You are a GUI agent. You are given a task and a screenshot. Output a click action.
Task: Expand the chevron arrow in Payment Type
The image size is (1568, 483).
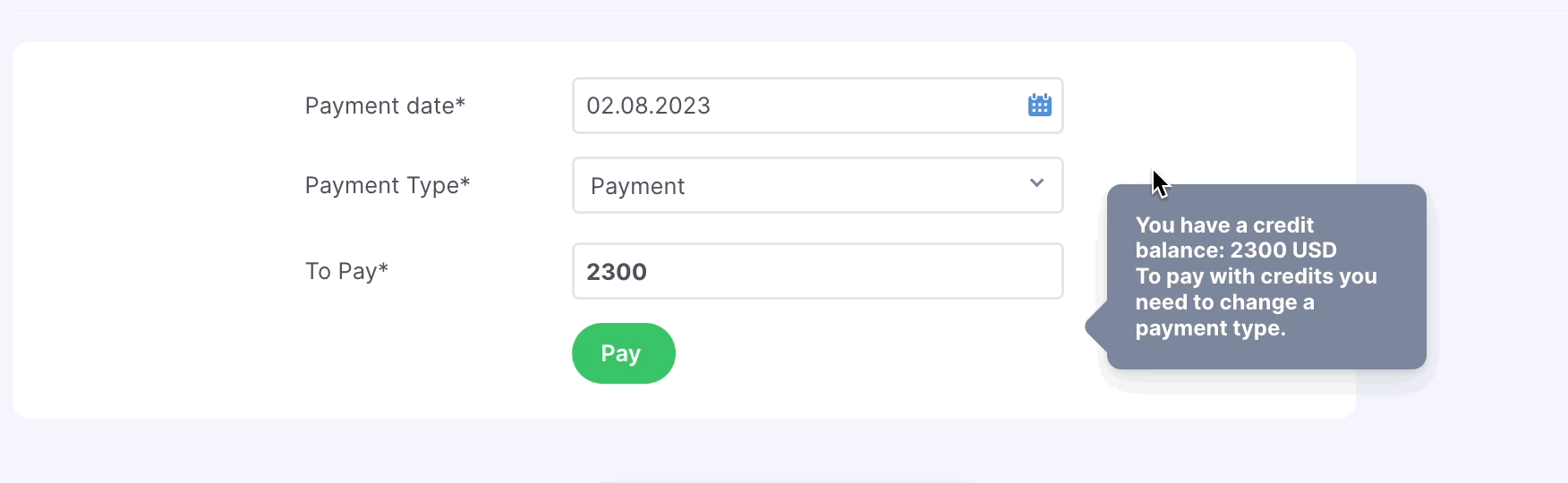1036,183
